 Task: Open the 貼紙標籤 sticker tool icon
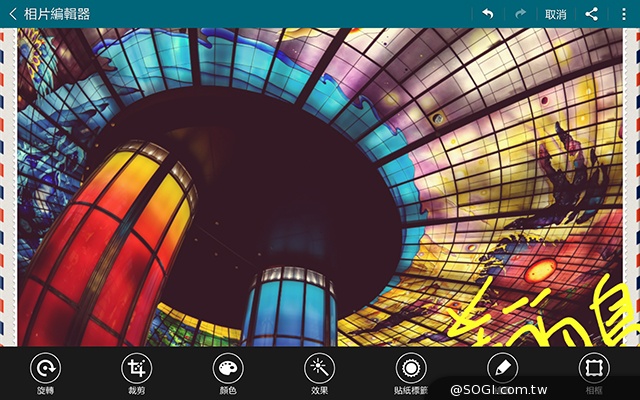click(411, 367)
